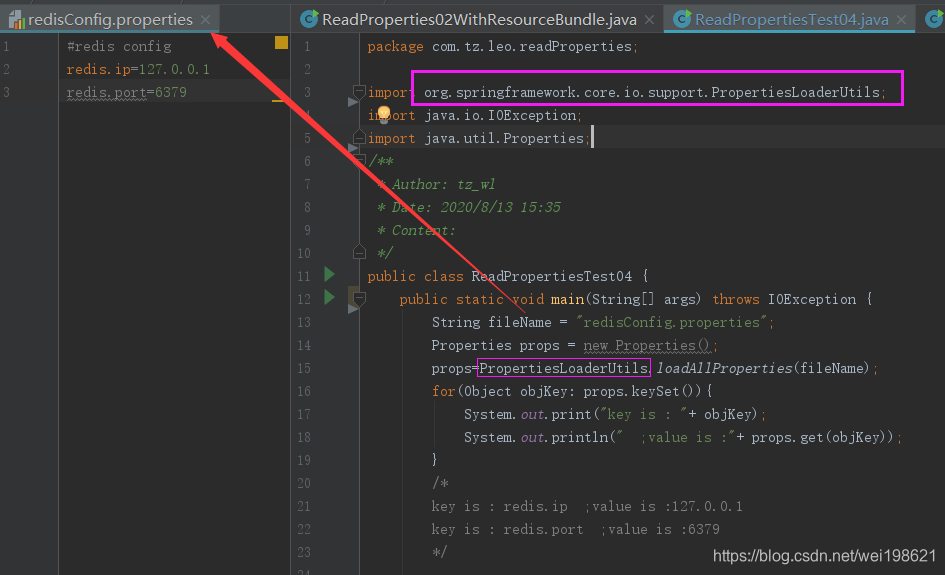This screenshot has height=575, width=945.
Task: Click the Date: 2020/8/13 15:35 comment
Action: coord(476,207)
